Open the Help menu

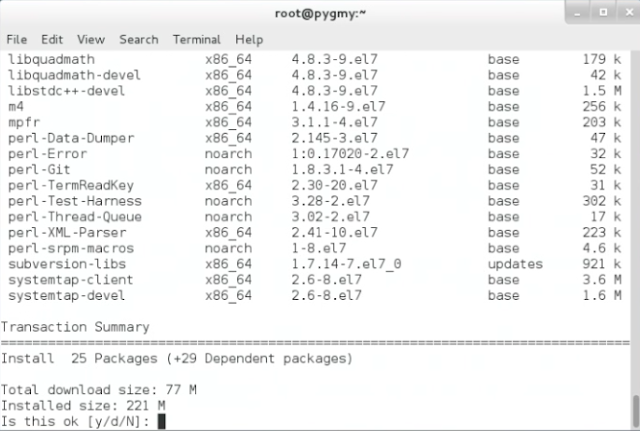[249, 40]
